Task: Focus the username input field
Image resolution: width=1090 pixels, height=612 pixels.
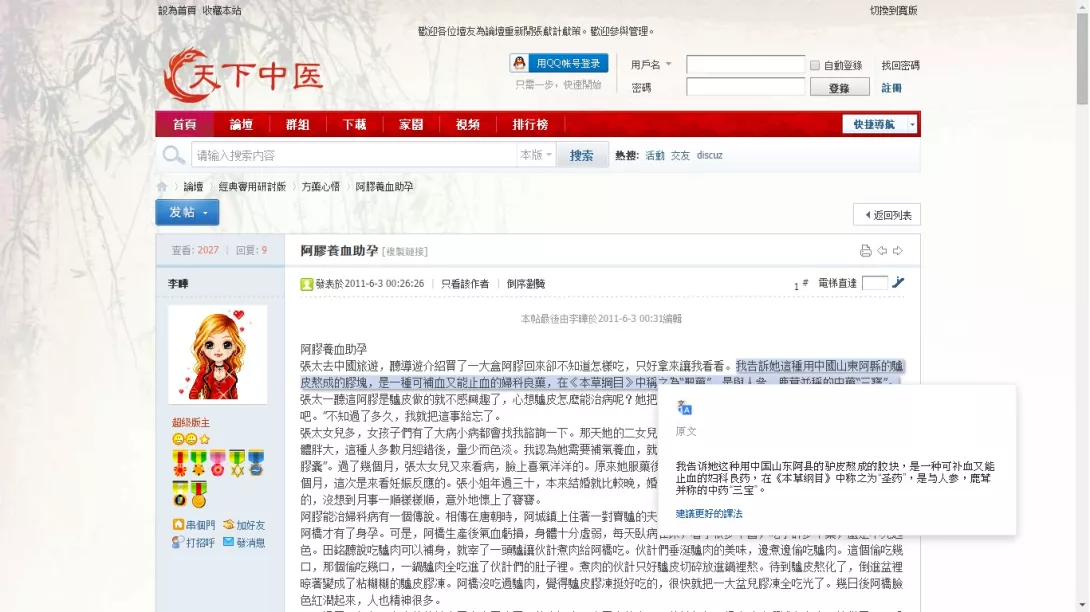Action: pyautogui.click(x=745, y=65)
